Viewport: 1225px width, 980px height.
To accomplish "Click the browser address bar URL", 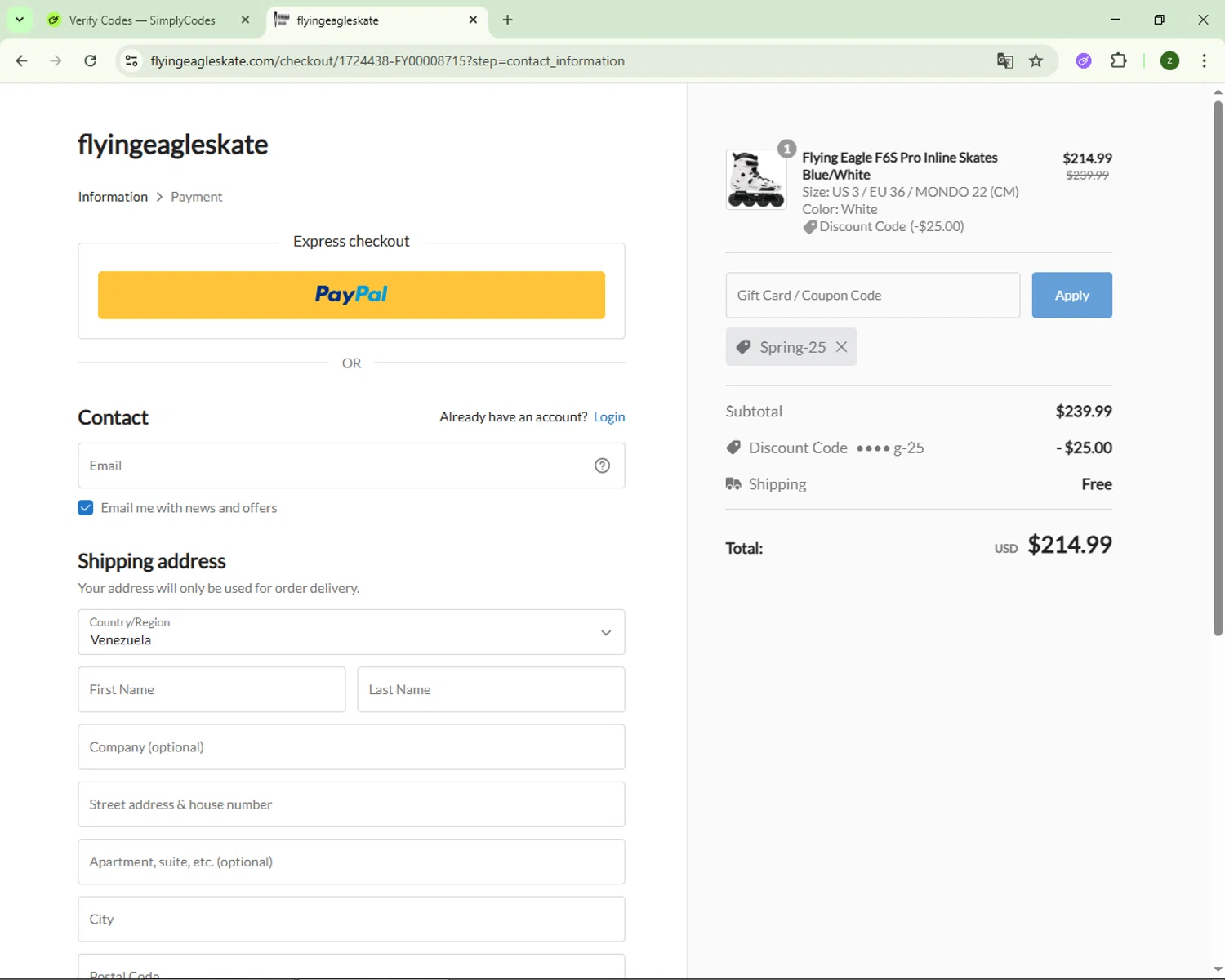I will coord(387,60).
